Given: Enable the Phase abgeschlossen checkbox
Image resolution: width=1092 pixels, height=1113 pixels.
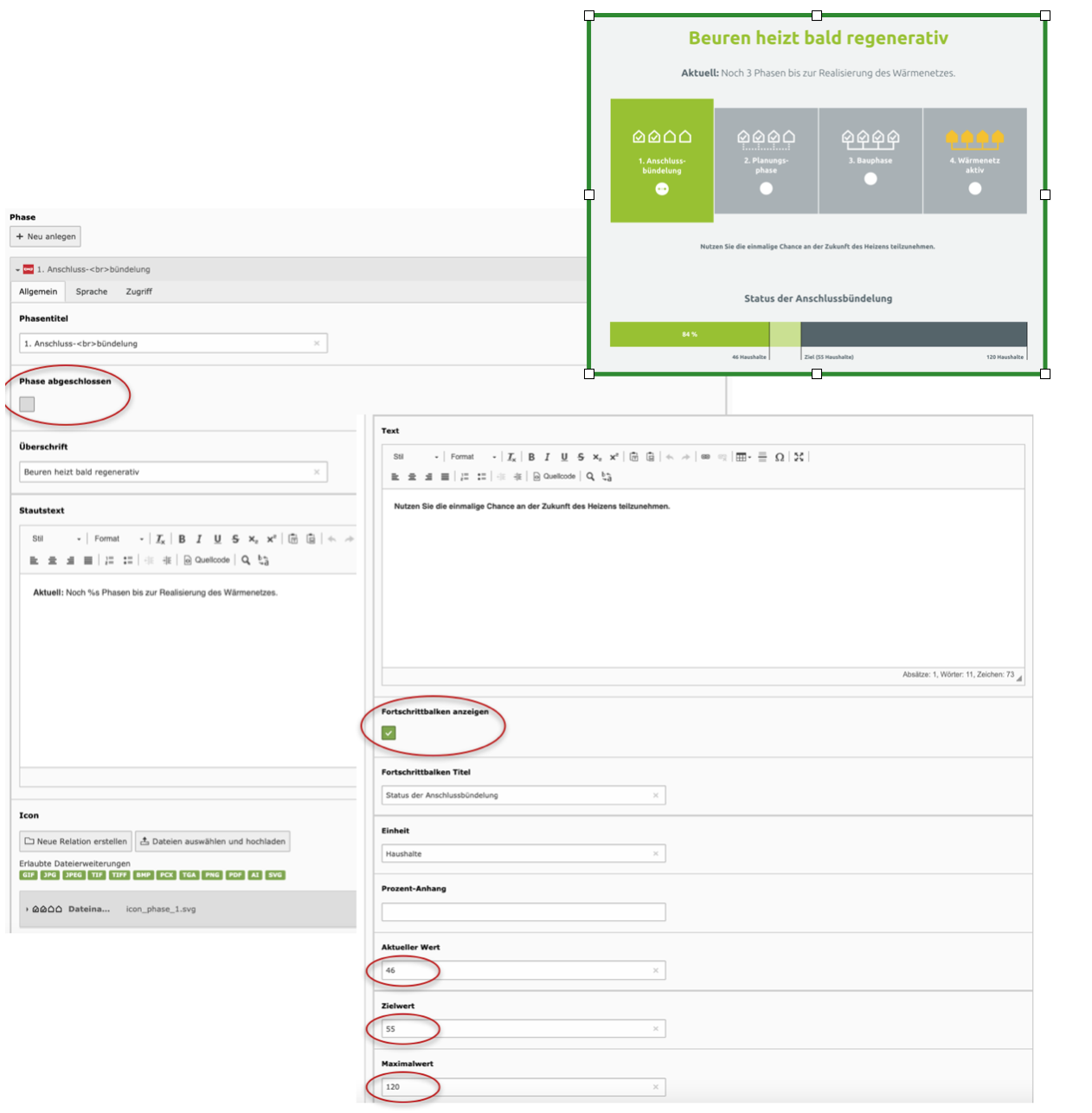Looking at the screenshot, I should [27, 404].
